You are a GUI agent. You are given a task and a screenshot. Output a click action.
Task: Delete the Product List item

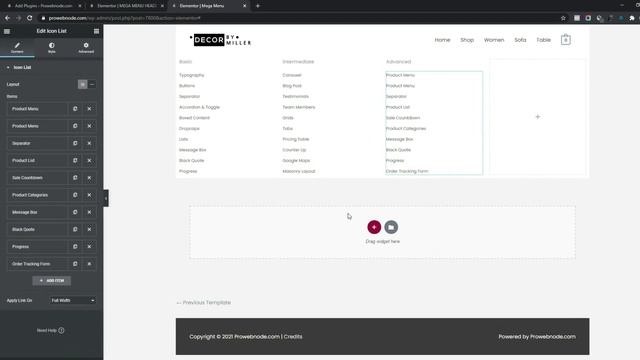click(89, 160)
